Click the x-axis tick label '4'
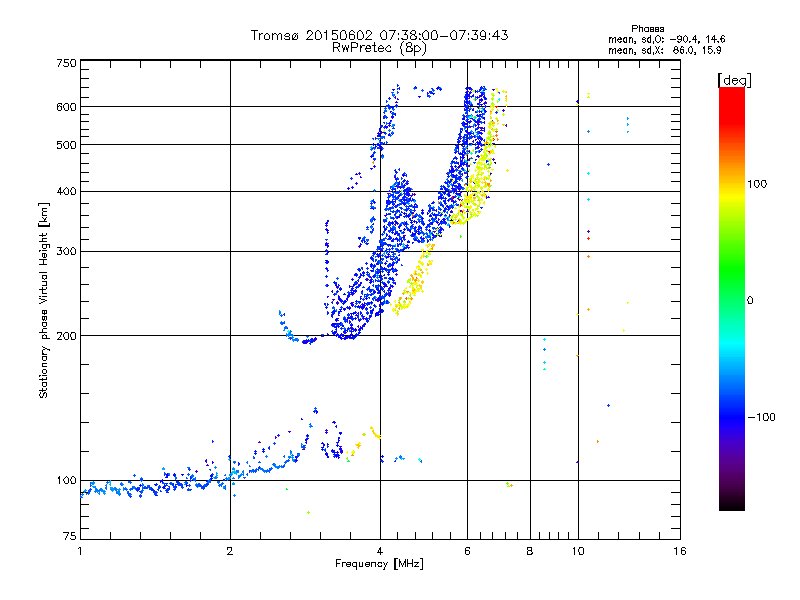Screen dimensions: 800x600 (380, 551)
